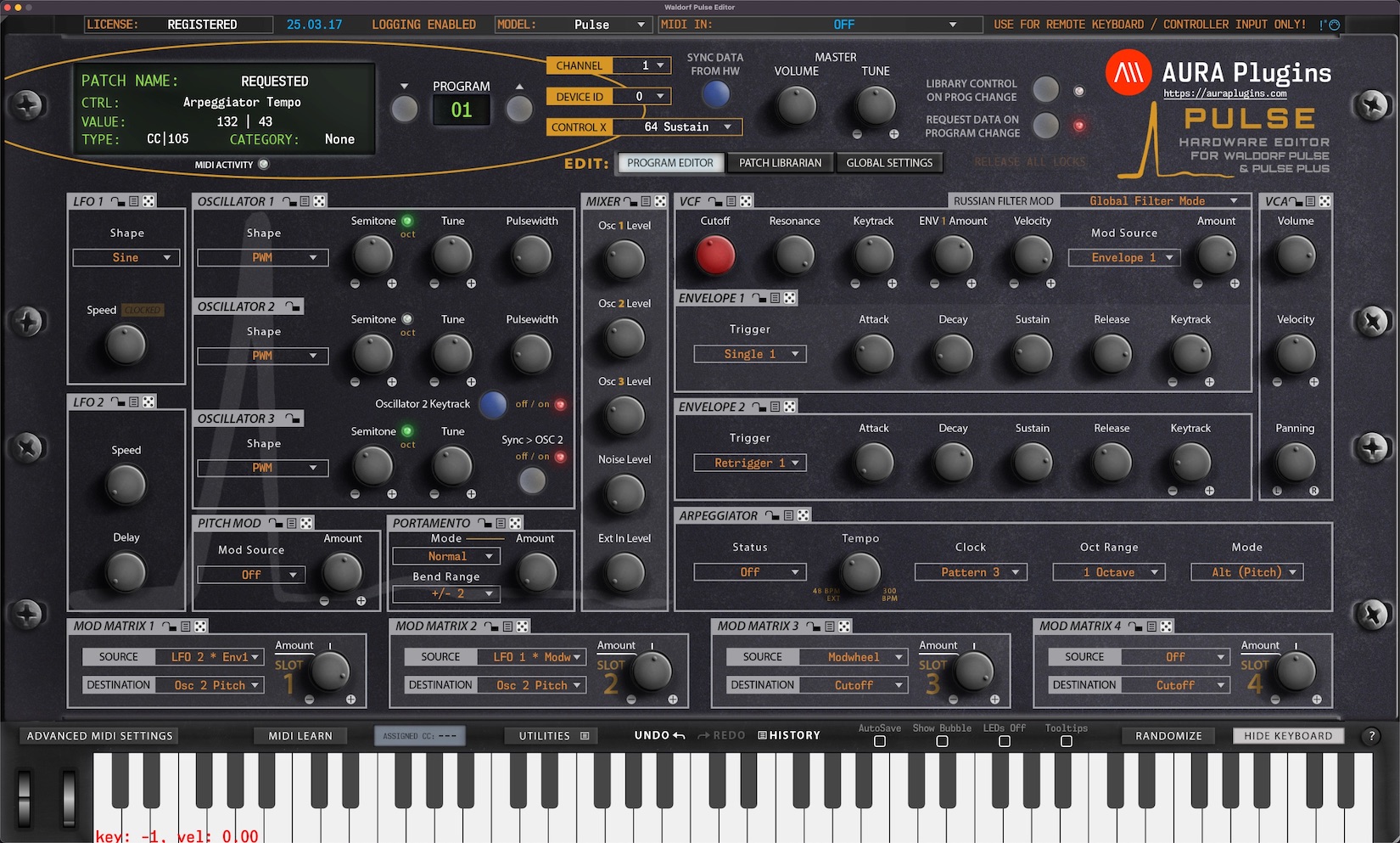Open the Arpeggiator Clock Pattern 3 dropdown

coord(971,572)
